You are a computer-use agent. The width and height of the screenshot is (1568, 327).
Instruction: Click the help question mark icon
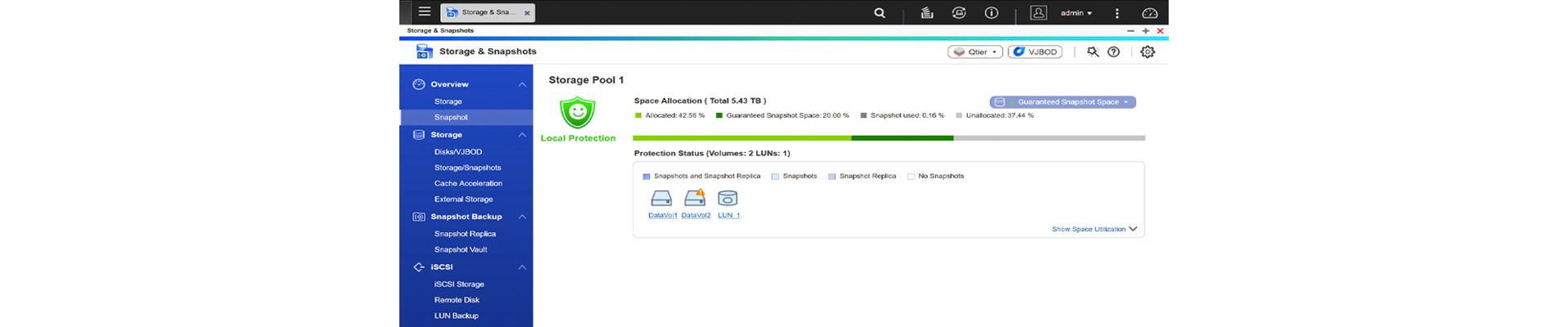[x=1113, y=52]
